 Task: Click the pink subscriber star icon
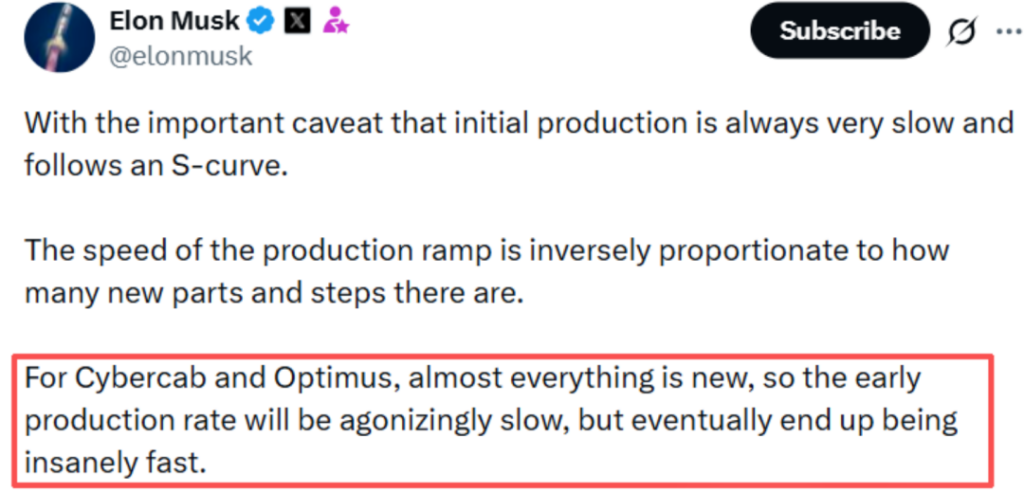click(x=334, y=21)
